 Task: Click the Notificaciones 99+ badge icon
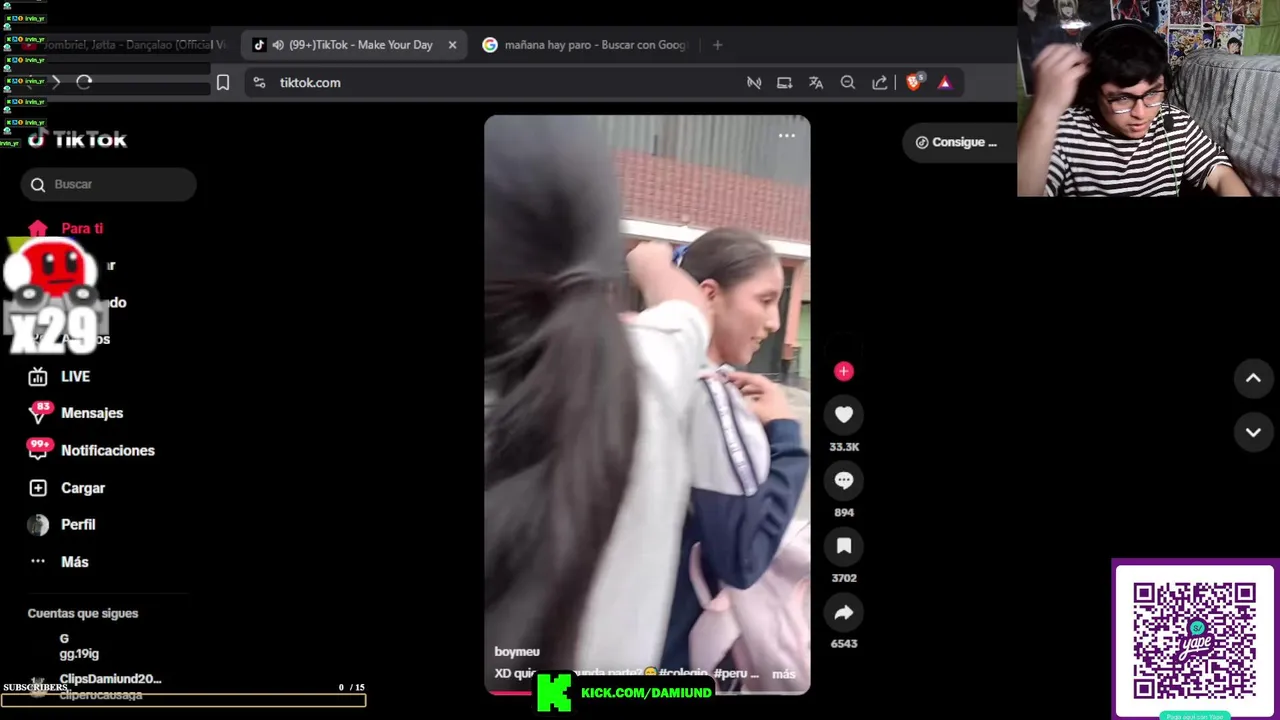(38, 450)
